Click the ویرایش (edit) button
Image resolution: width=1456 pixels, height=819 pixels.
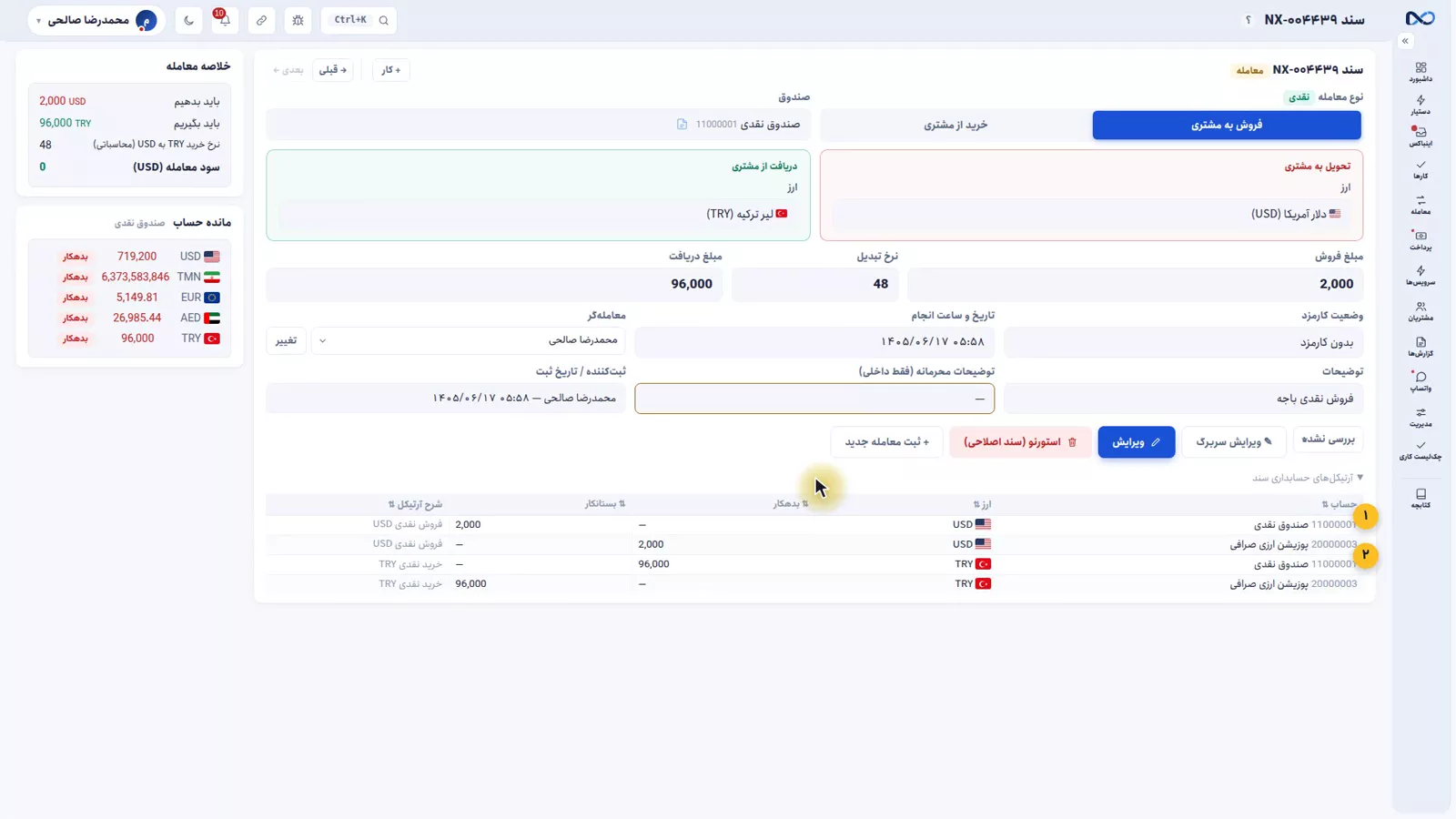point(1137,442)
